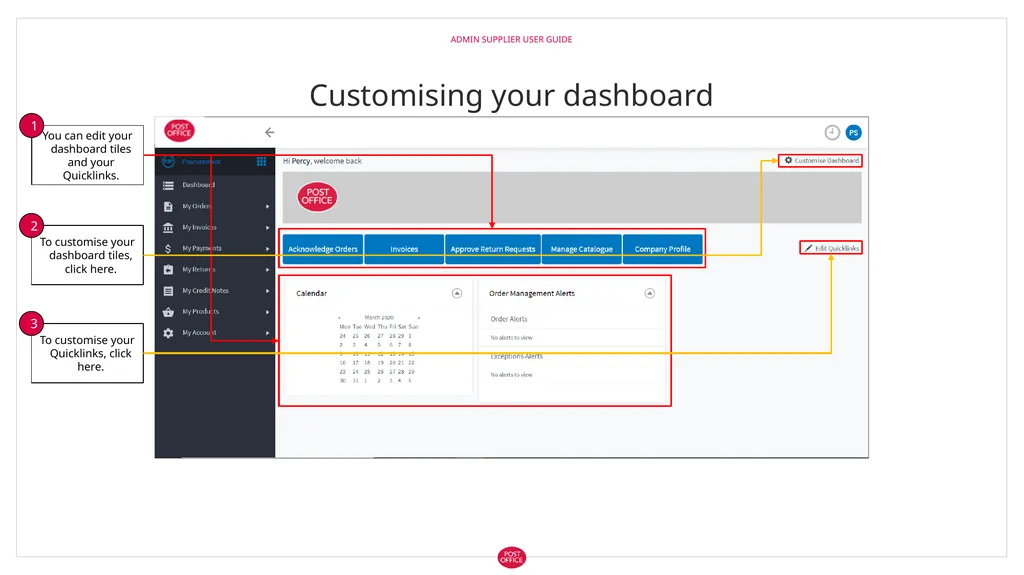Expand the My Credit Notes submenu arrow

pyautogui.click(x=268, y=291)
